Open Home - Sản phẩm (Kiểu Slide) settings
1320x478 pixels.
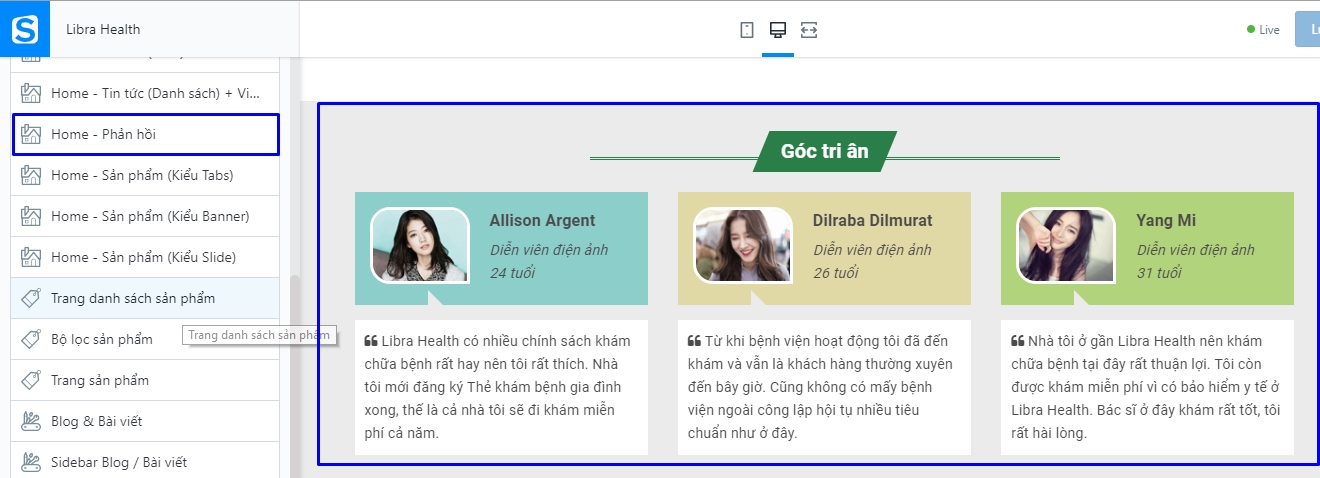point(145,257)
